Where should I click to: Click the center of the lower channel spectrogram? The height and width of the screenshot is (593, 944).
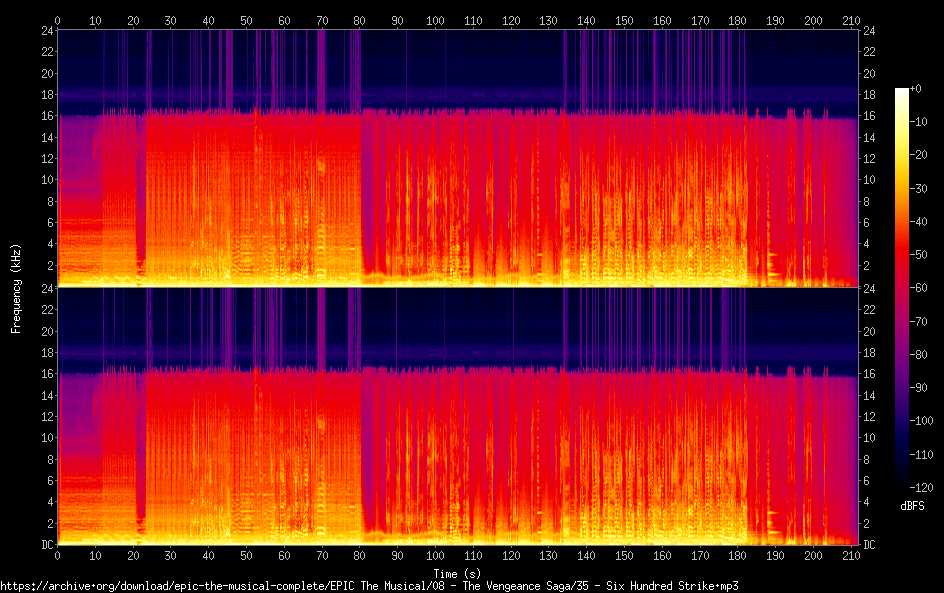click(x=457, y=416)
